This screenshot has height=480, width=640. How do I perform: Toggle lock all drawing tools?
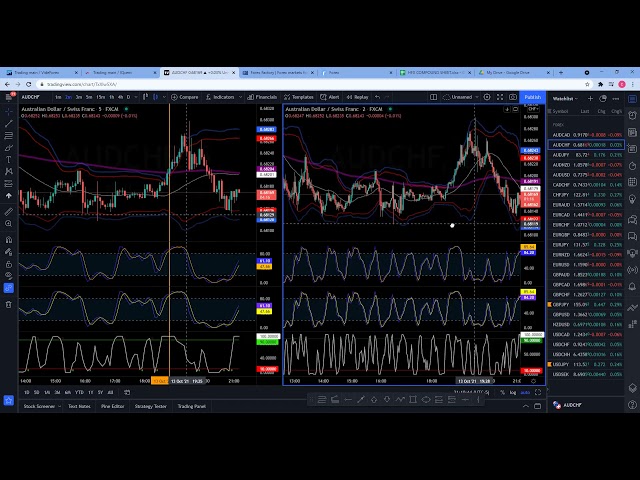tap(9, 264)
